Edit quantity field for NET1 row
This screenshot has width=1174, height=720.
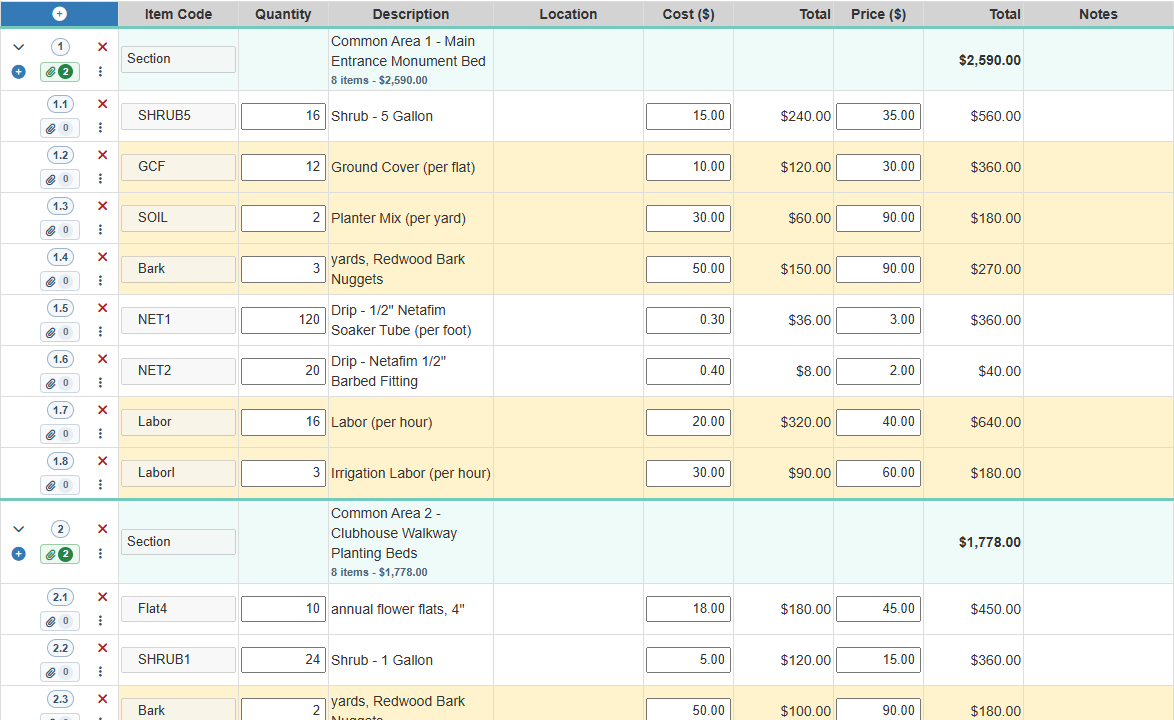(283, 320)
